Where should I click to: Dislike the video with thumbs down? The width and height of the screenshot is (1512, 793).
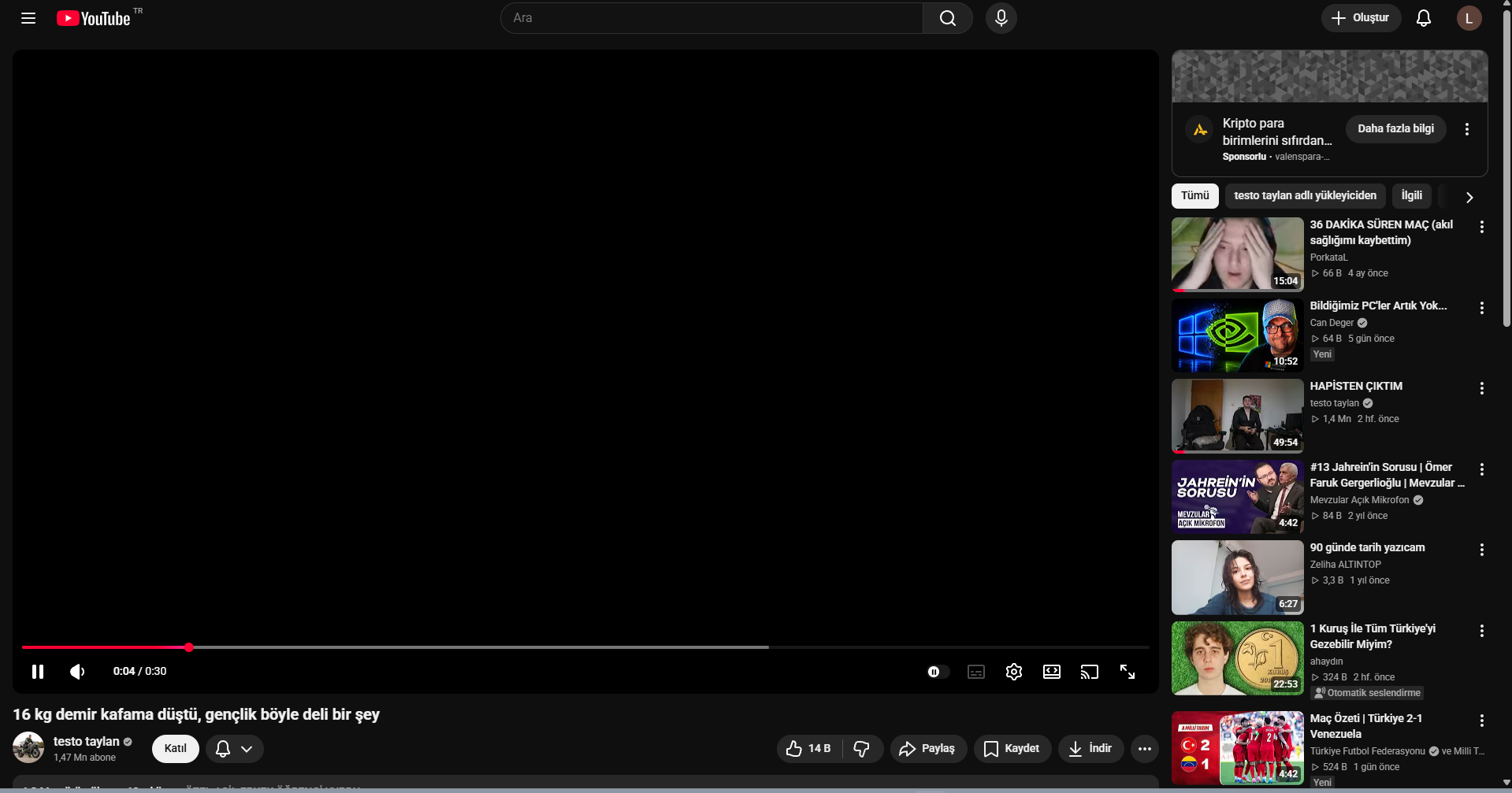862,749
